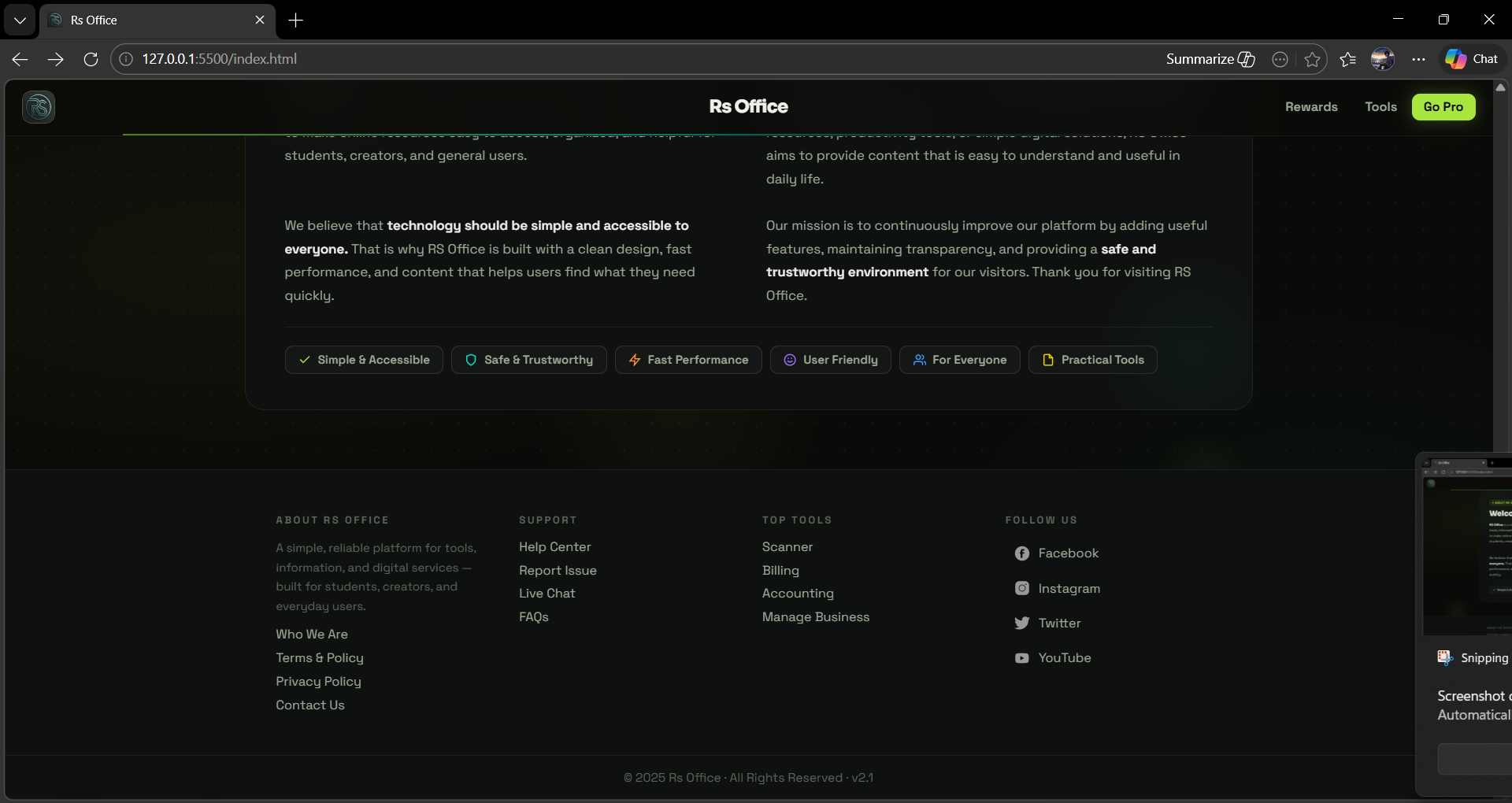Go back with the browser back arrow

(x=20, y=59)
